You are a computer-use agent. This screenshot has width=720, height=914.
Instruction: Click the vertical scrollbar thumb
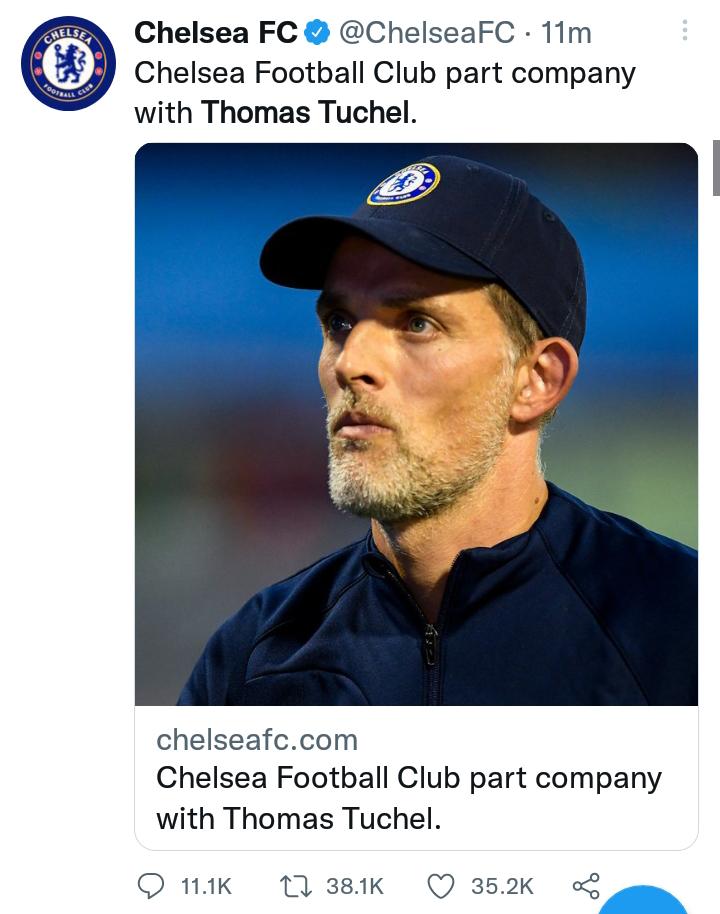point(715,168)
